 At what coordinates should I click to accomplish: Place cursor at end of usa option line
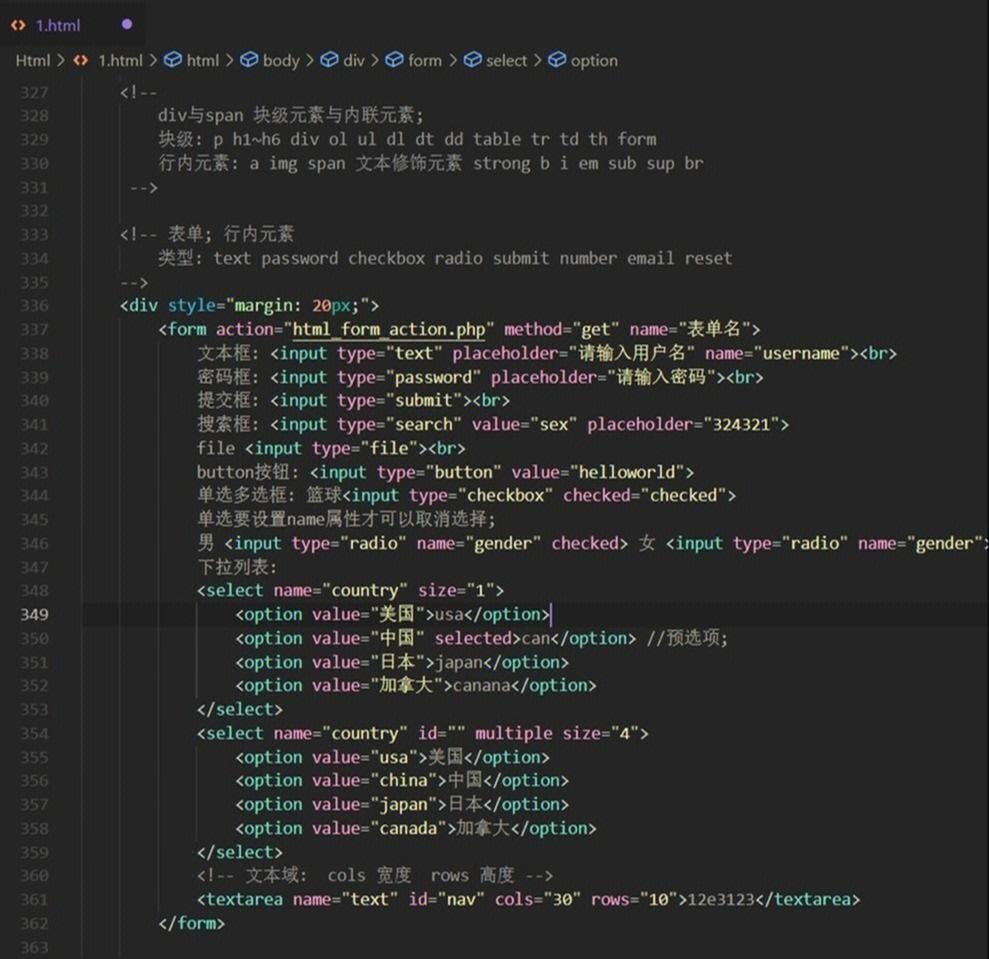point(552,615)
